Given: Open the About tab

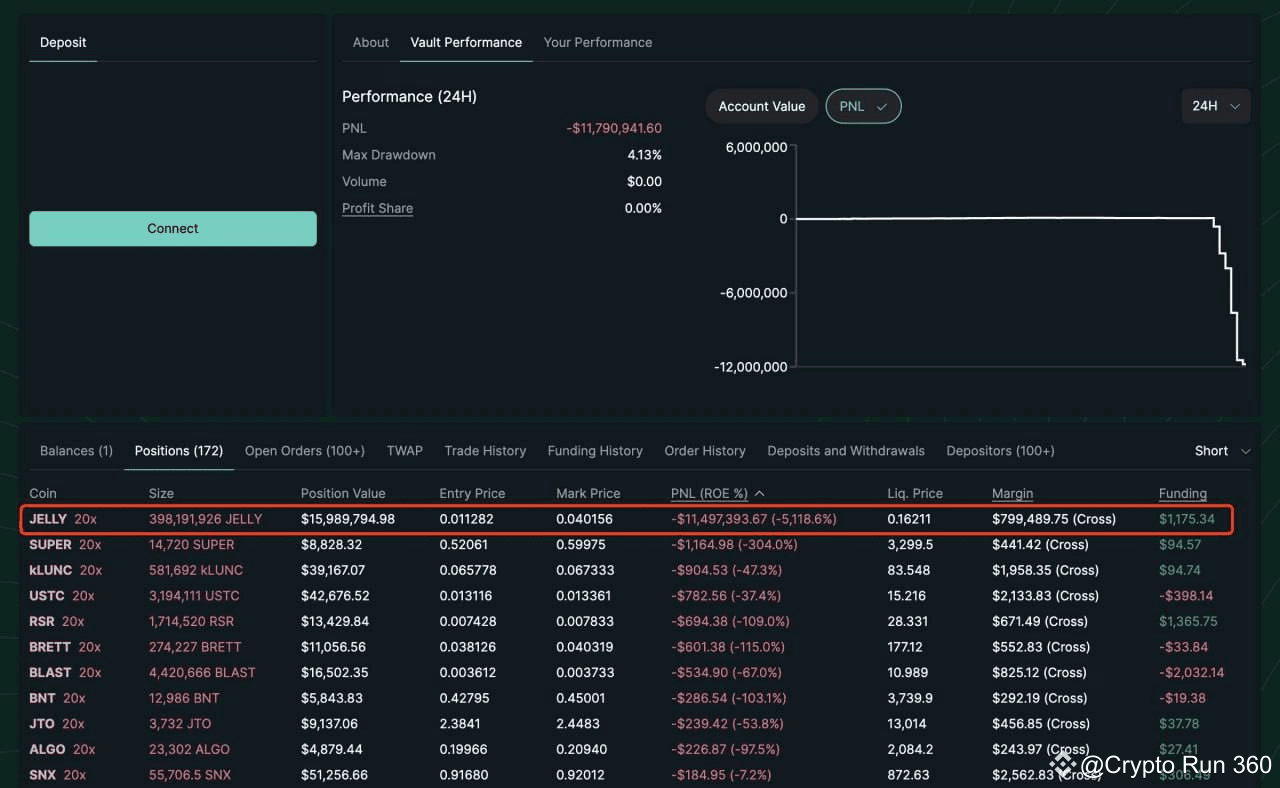Looking at the screenshot, I should [370, 42].
